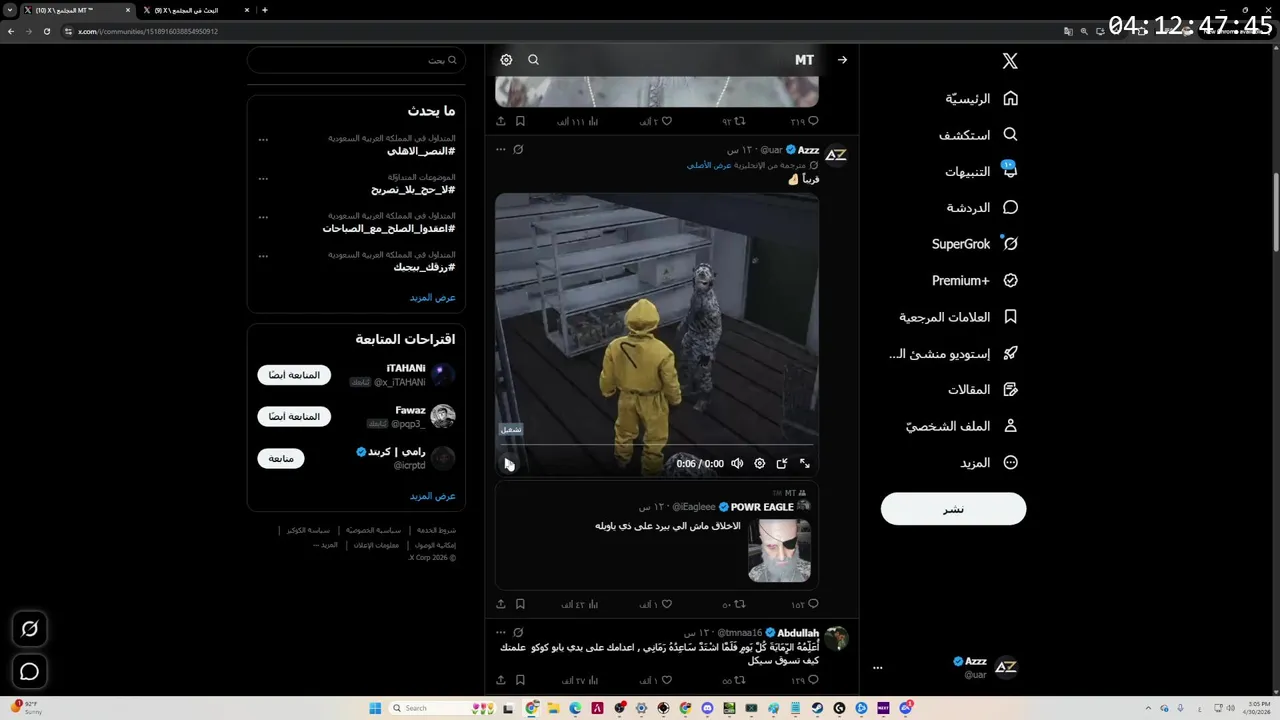Open options for #رزقك_بيجيك trend
The width and height of the screenshot is (1280, 720).
coord(263,256)
